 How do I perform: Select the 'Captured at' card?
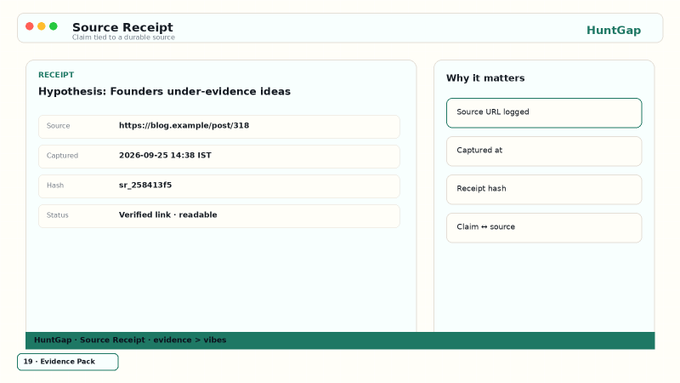544,151
